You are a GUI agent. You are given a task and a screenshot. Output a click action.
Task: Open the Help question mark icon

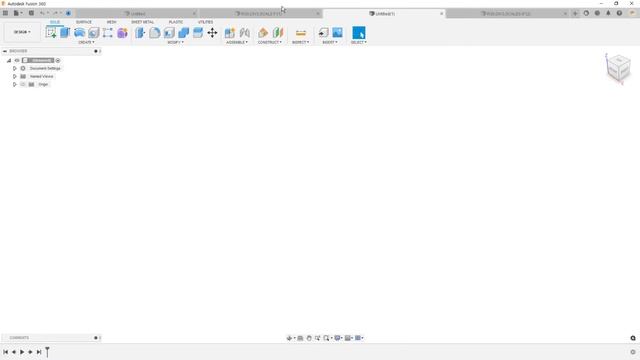(619, 13)
